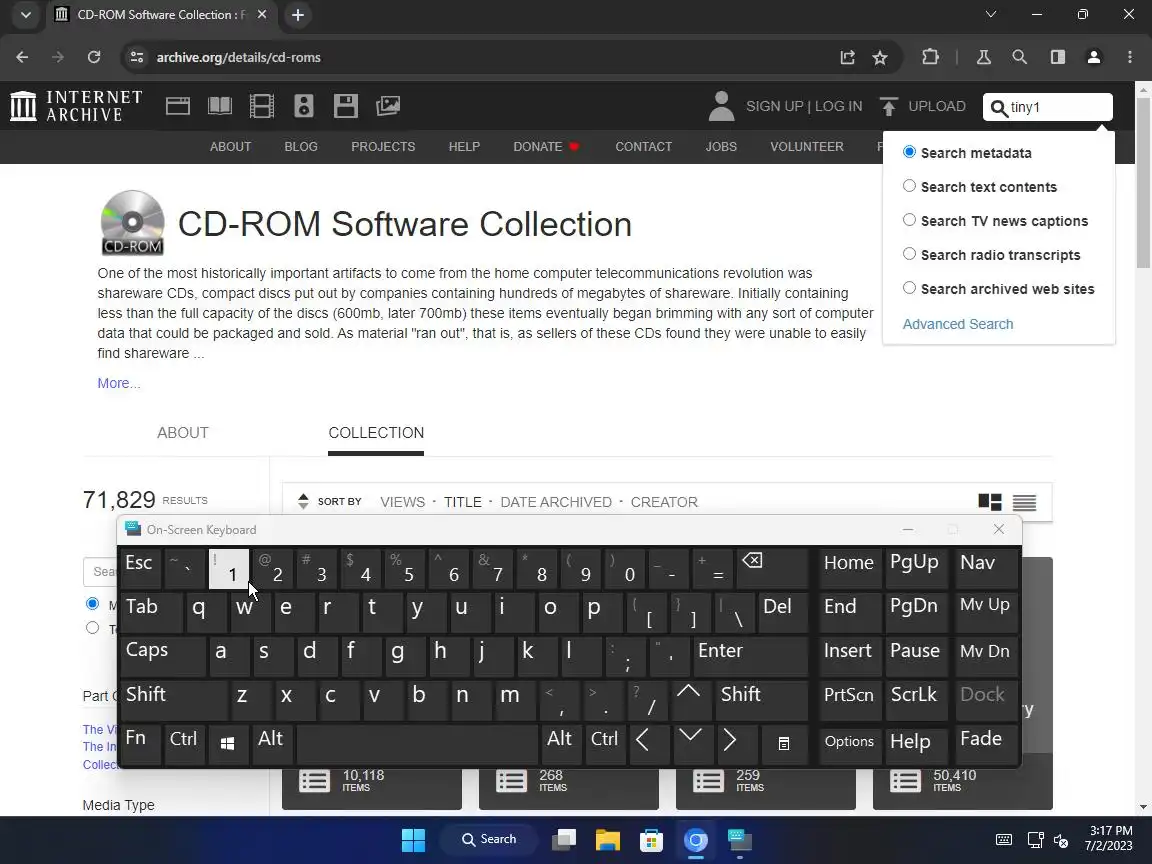Click the SIGN UP link
Screen dimensions: 1152x864
point(774,107)
